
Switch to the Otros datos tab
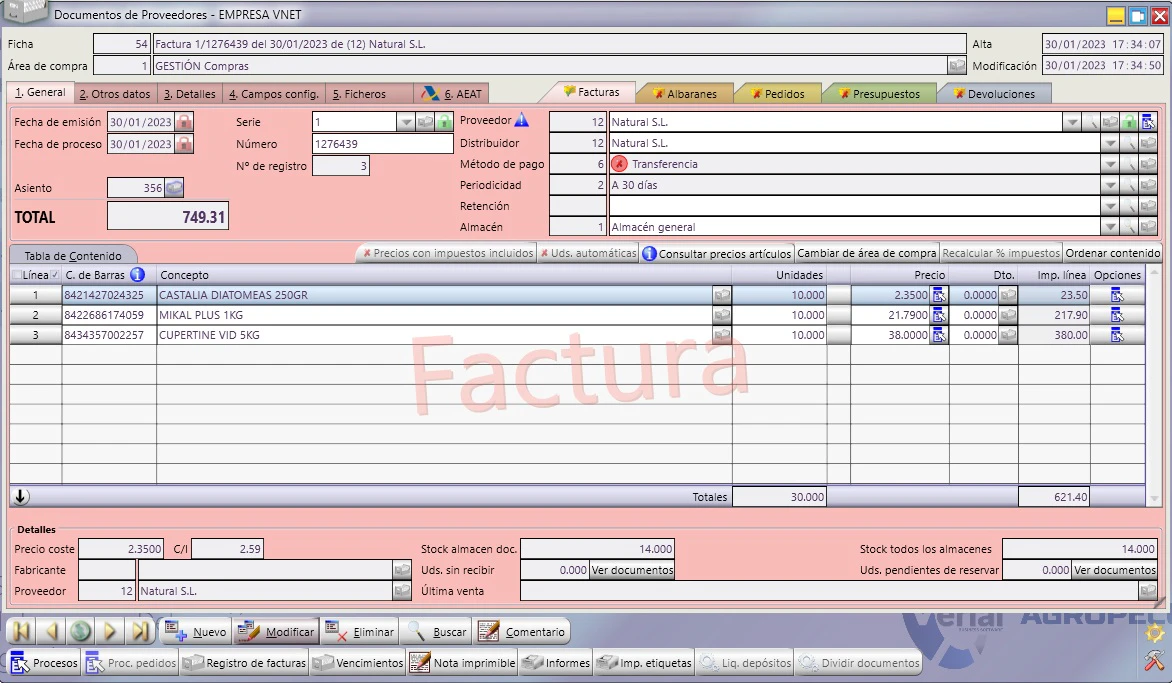point(115,94)
